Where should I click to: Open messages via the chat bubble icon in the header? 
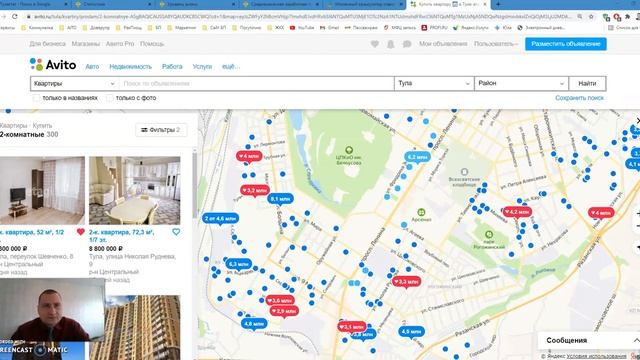point(407,44)
